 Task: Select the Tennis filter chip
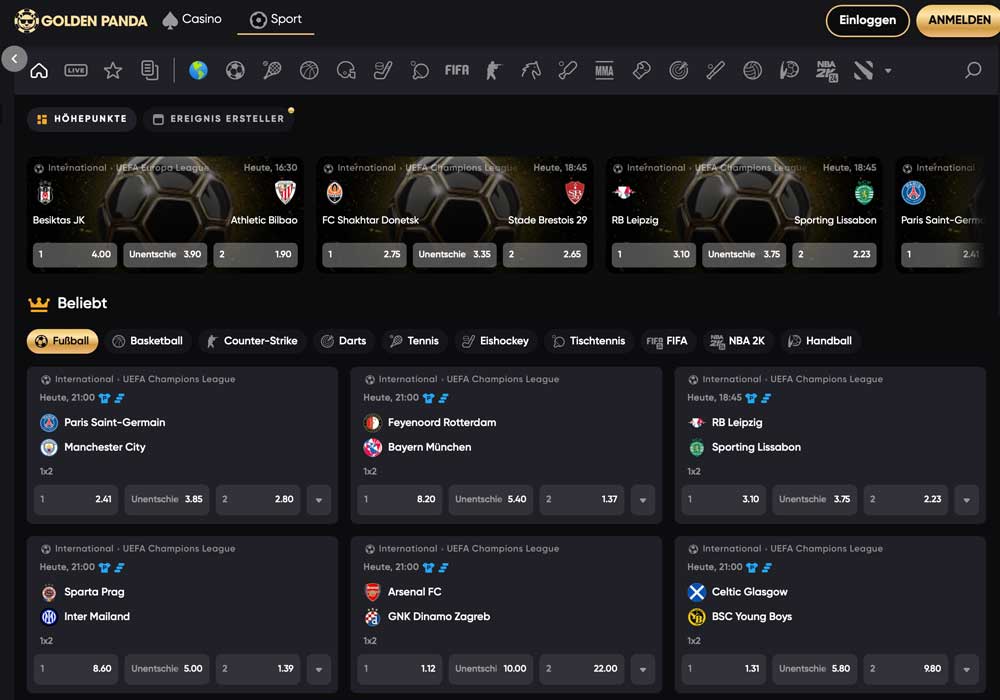point(415,341)
